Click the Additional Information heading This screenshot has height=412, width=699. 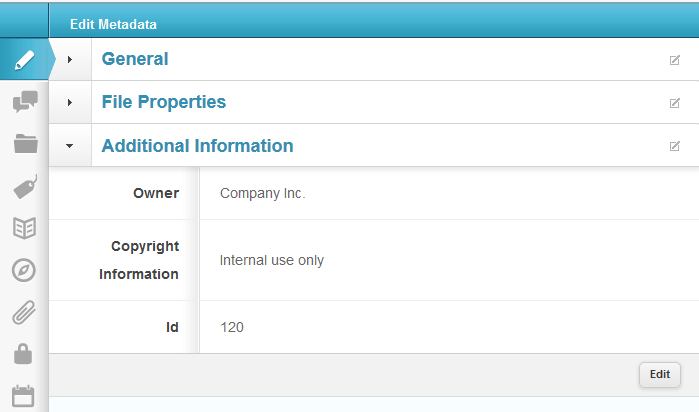pos(197,146)
